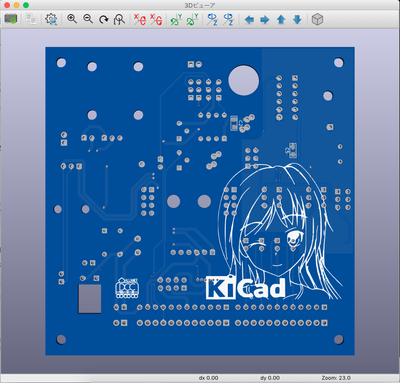
Task: Move the board up with the arrow
Action: click(x=281, y=20)
